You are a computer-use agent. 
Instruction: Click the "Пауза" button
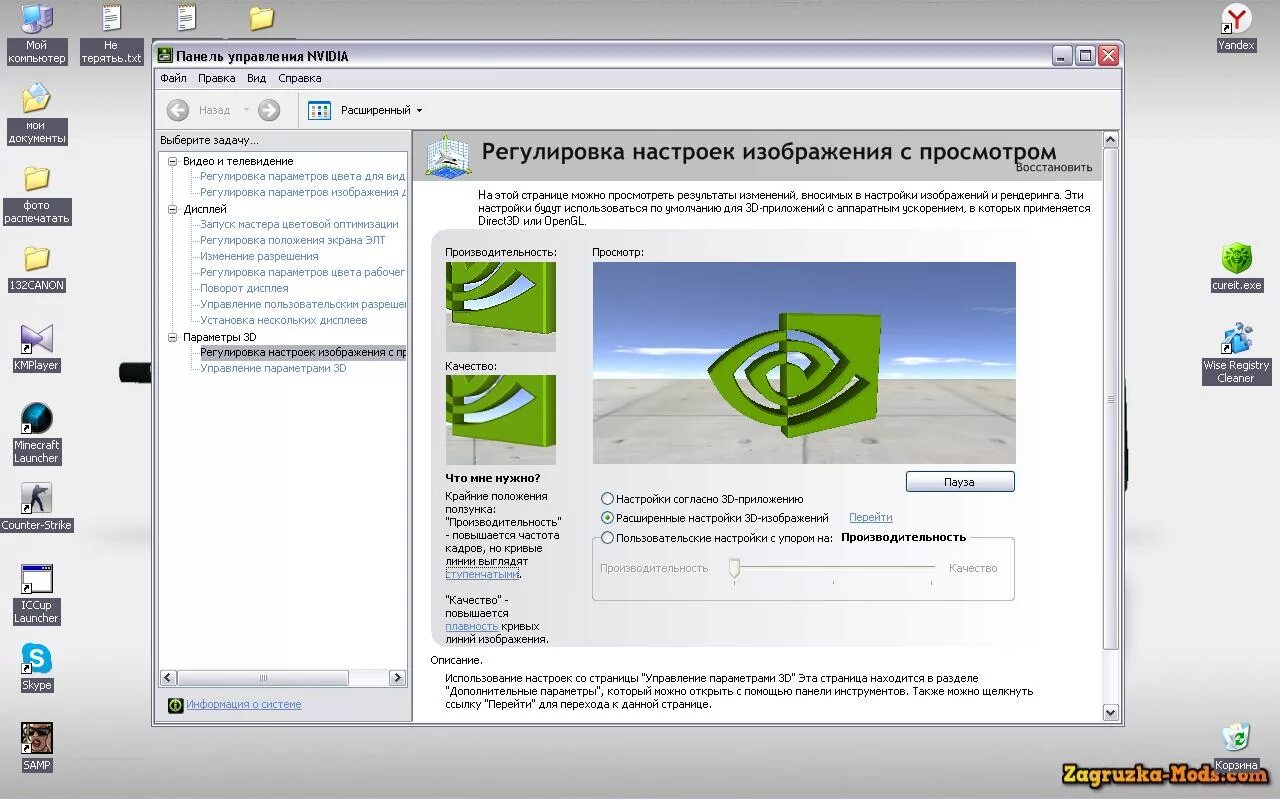pos(960,482)
